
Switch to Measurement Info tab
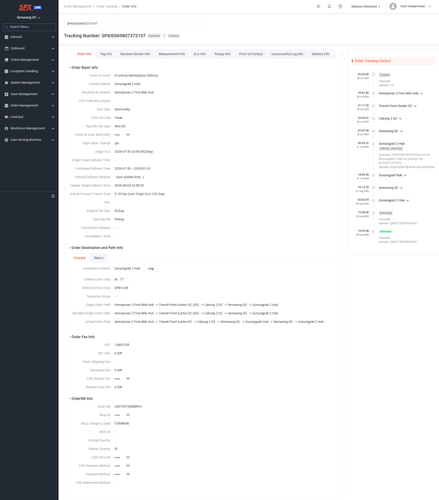coord(172,54)
